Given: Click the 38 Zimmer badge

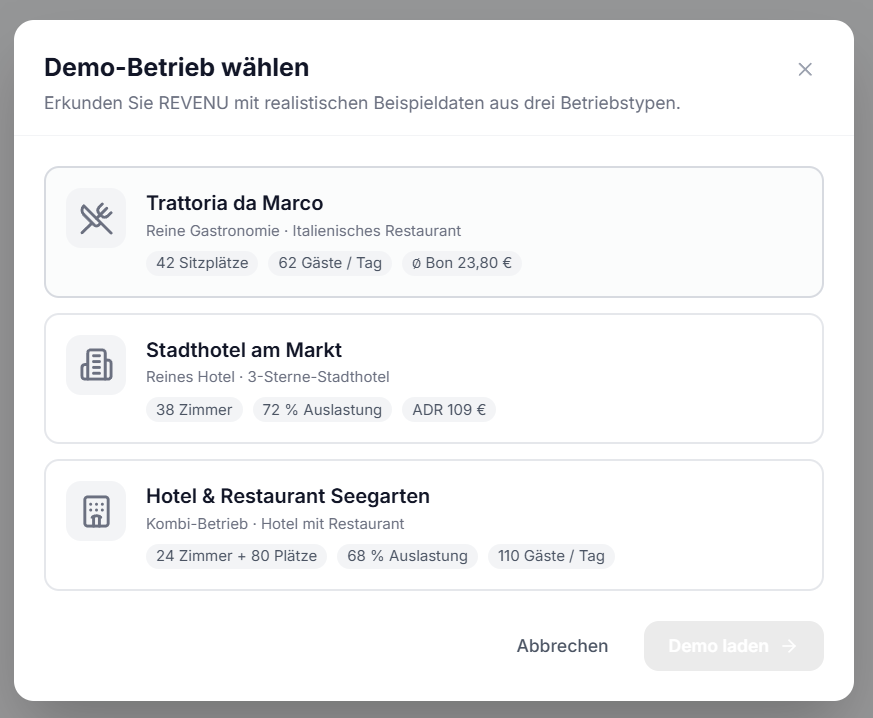Looking at the screenshot, I should coord(194,409).
